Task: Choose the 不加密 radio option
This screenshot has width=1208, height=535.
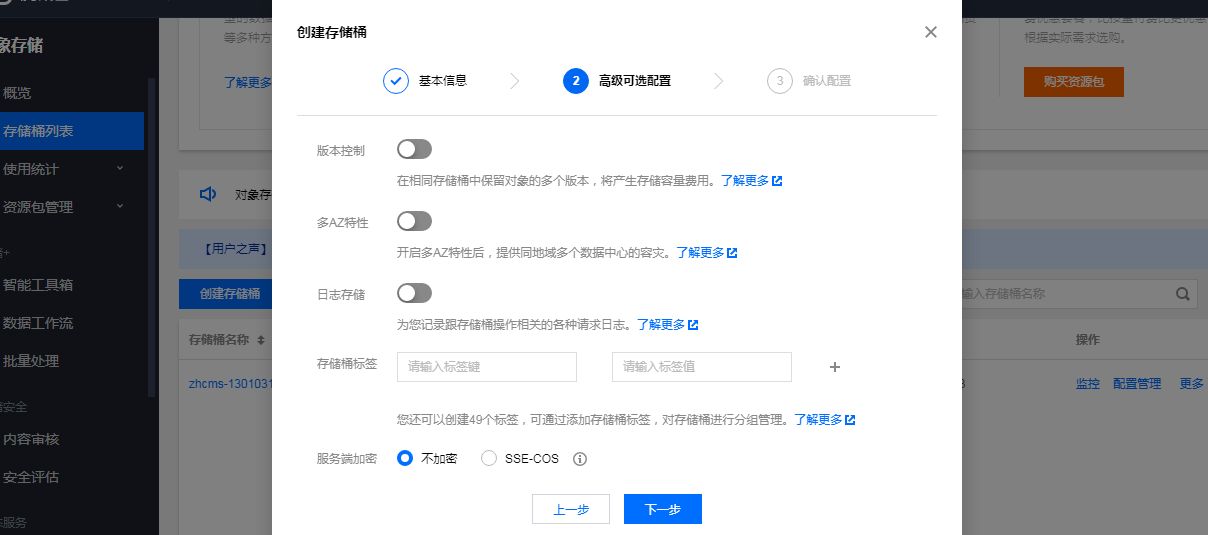Action: point(405,458)
